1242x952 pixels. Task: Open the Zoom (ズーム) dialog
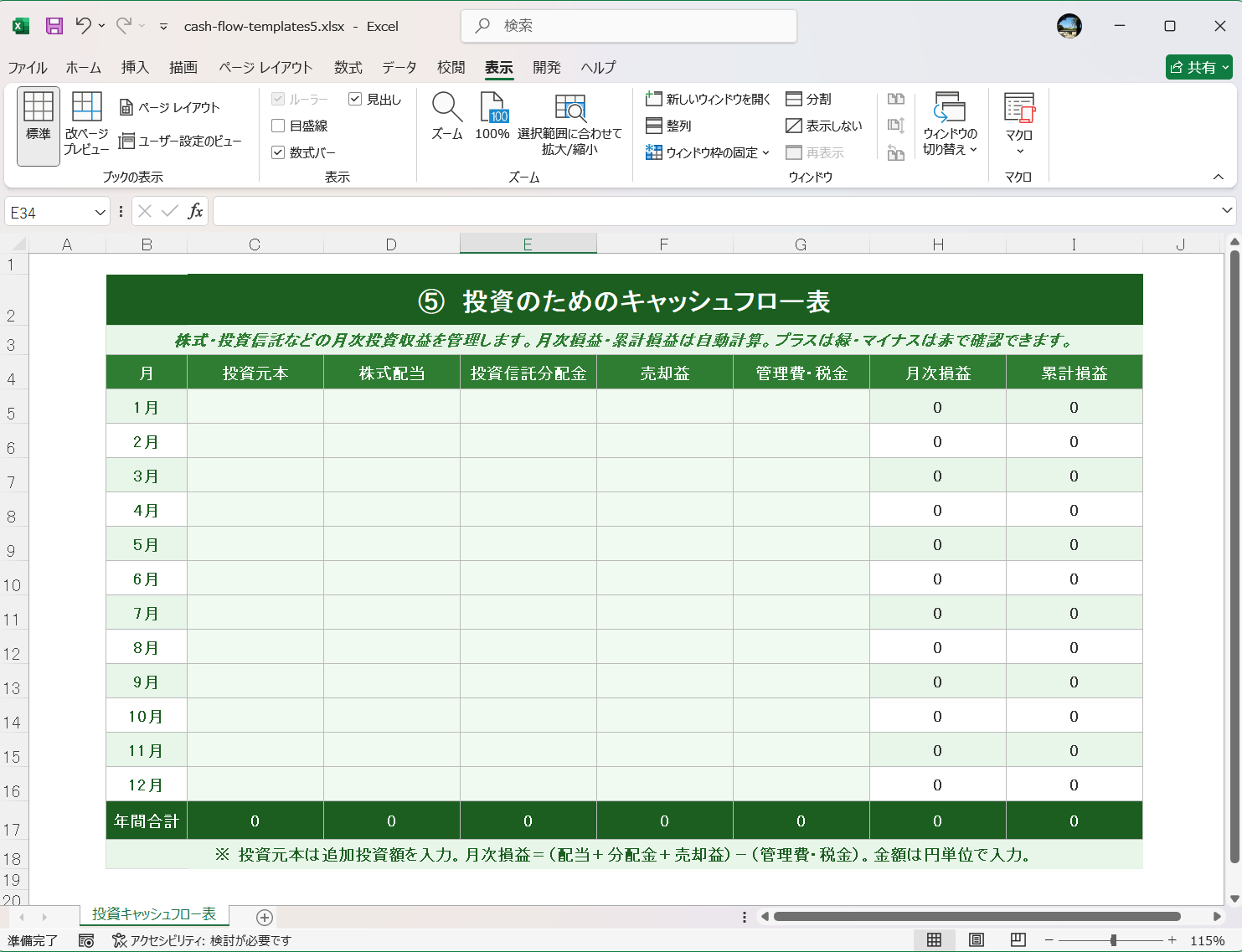(x=447, y=117)
